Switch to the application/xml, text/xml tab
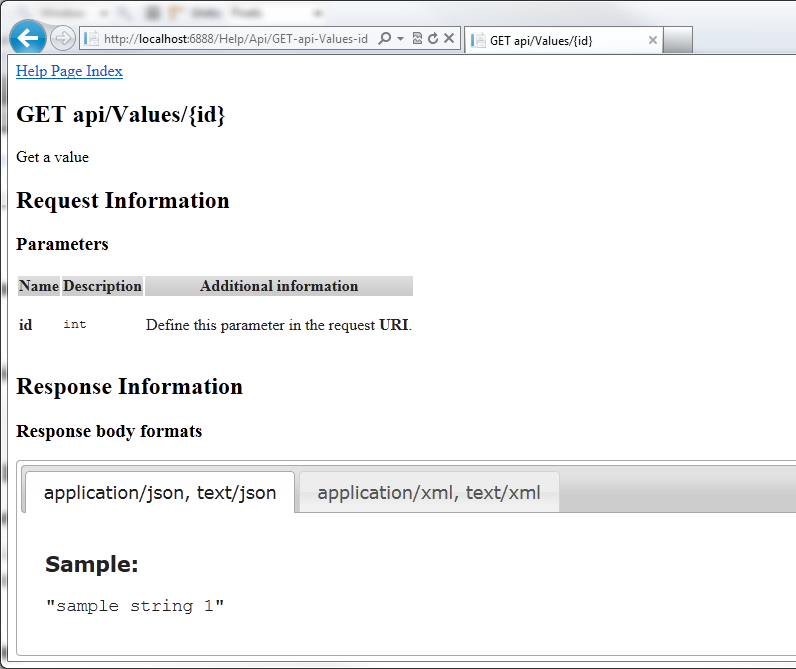The height and width of the screenshot is (669, 796). pos(429,492)
